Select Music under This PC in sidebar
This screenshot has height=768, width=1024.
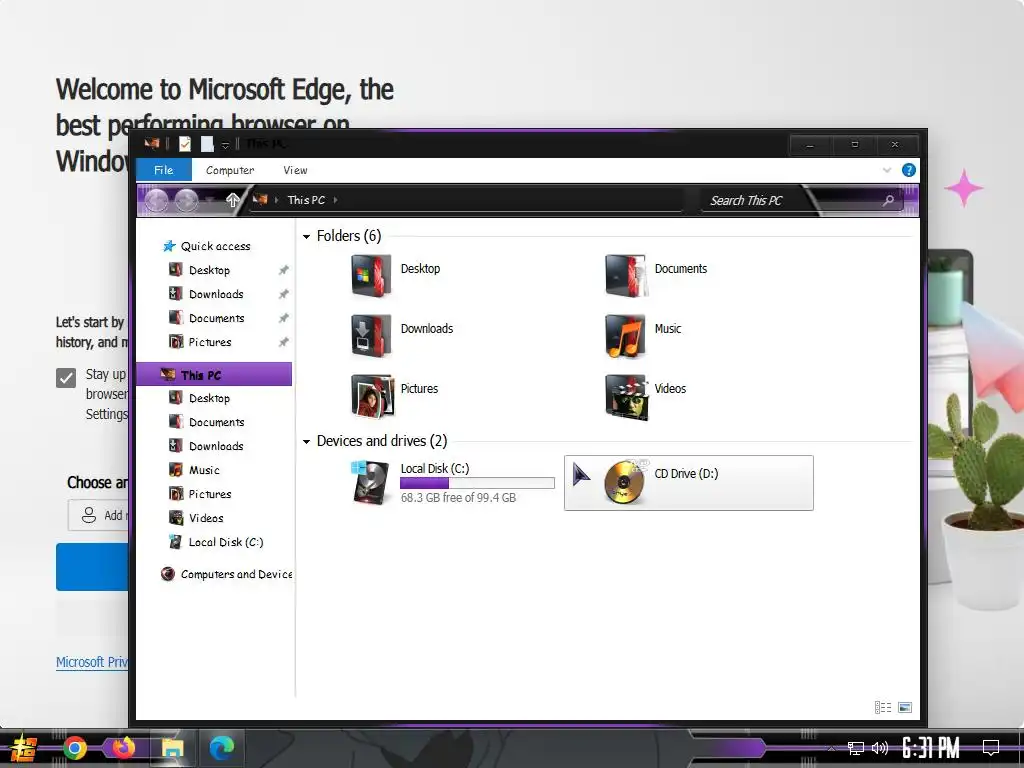[195, 470]
